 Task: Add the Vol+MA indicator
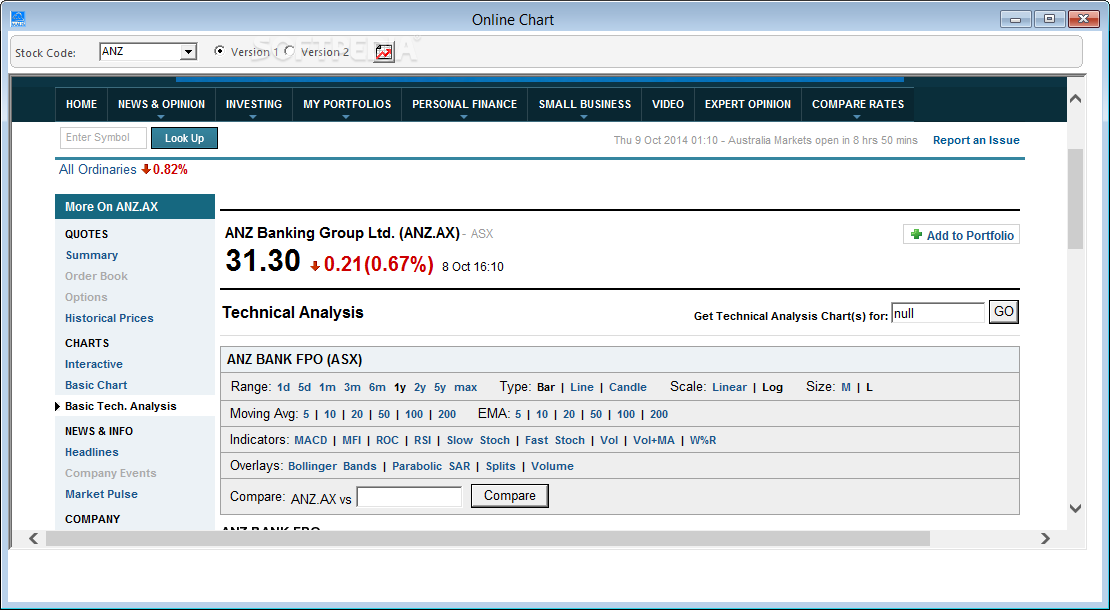[653, 440]
